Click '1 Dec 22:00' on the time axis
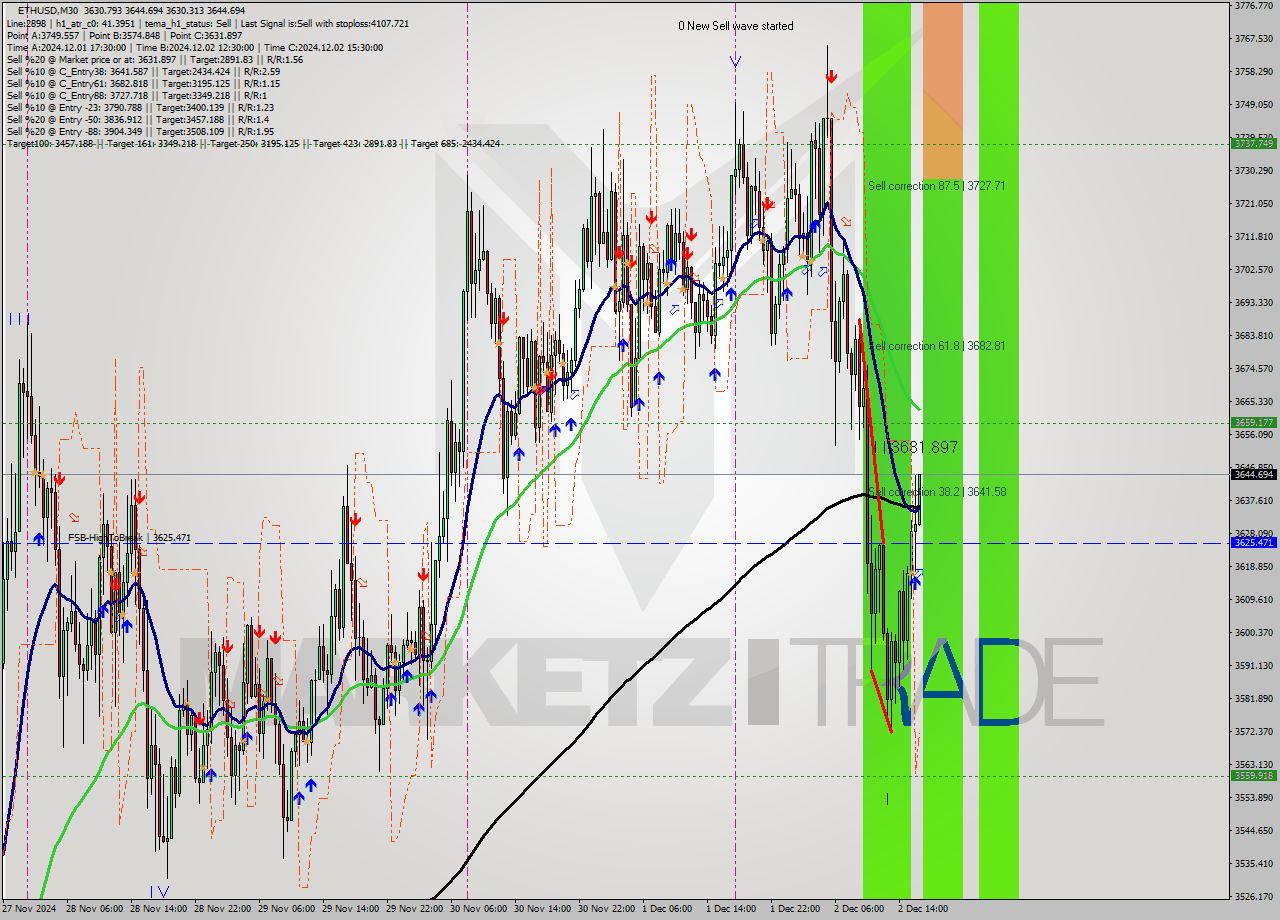The height and width of the screenshot is (920, 1280). [x=795, y=909]
